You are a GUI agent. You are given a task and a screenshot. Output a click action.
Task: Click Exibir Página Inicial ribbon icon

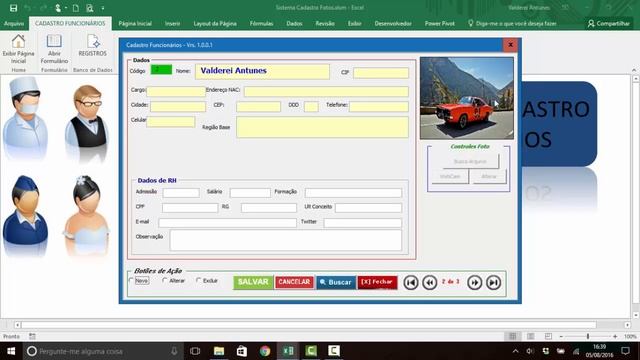(x=18, y=49)
